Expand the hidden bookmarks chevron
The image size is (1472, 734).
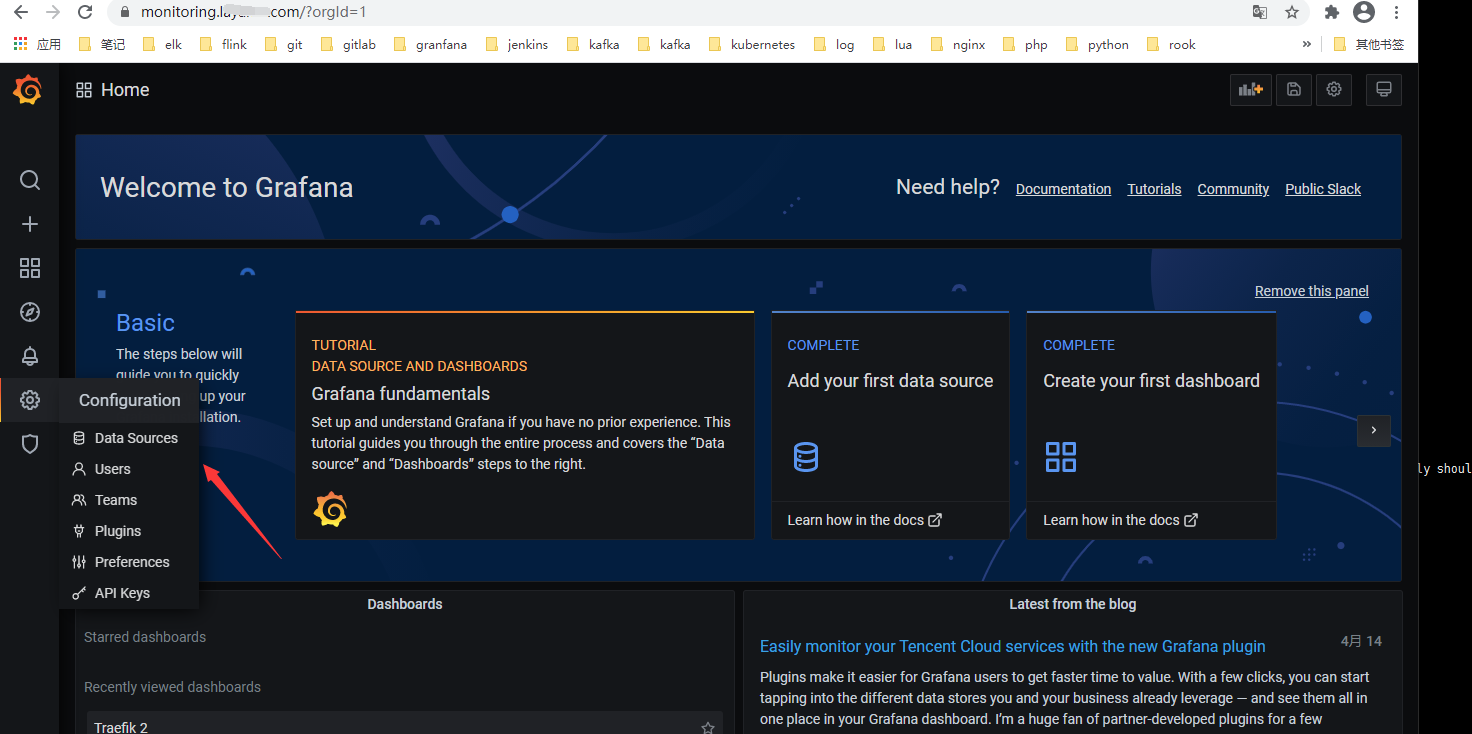pos(1307,44)
